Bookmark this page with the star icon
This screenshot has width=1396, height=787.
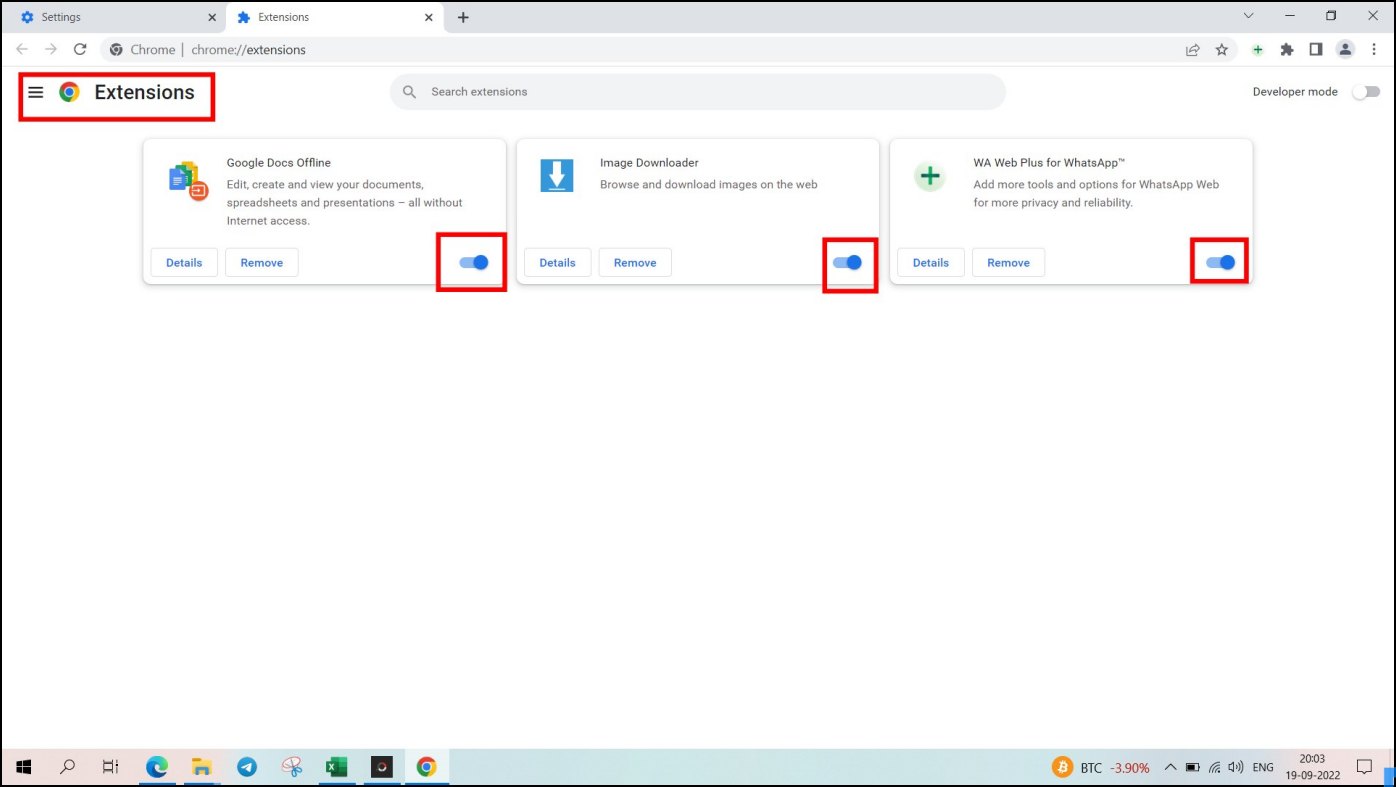[1221, 49]
